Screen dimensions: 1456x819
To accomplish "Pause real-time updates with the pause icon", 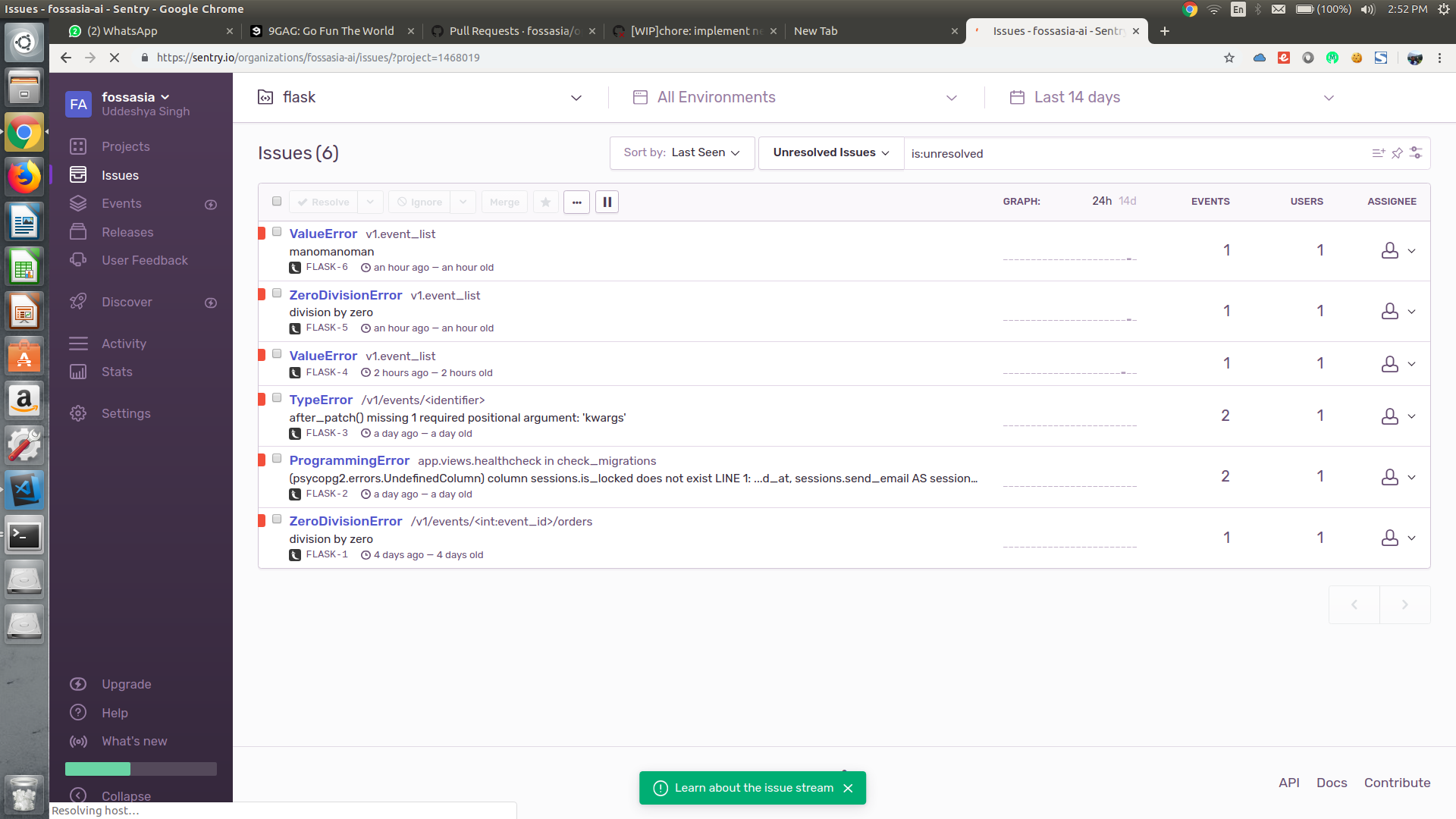I will 607,202.
